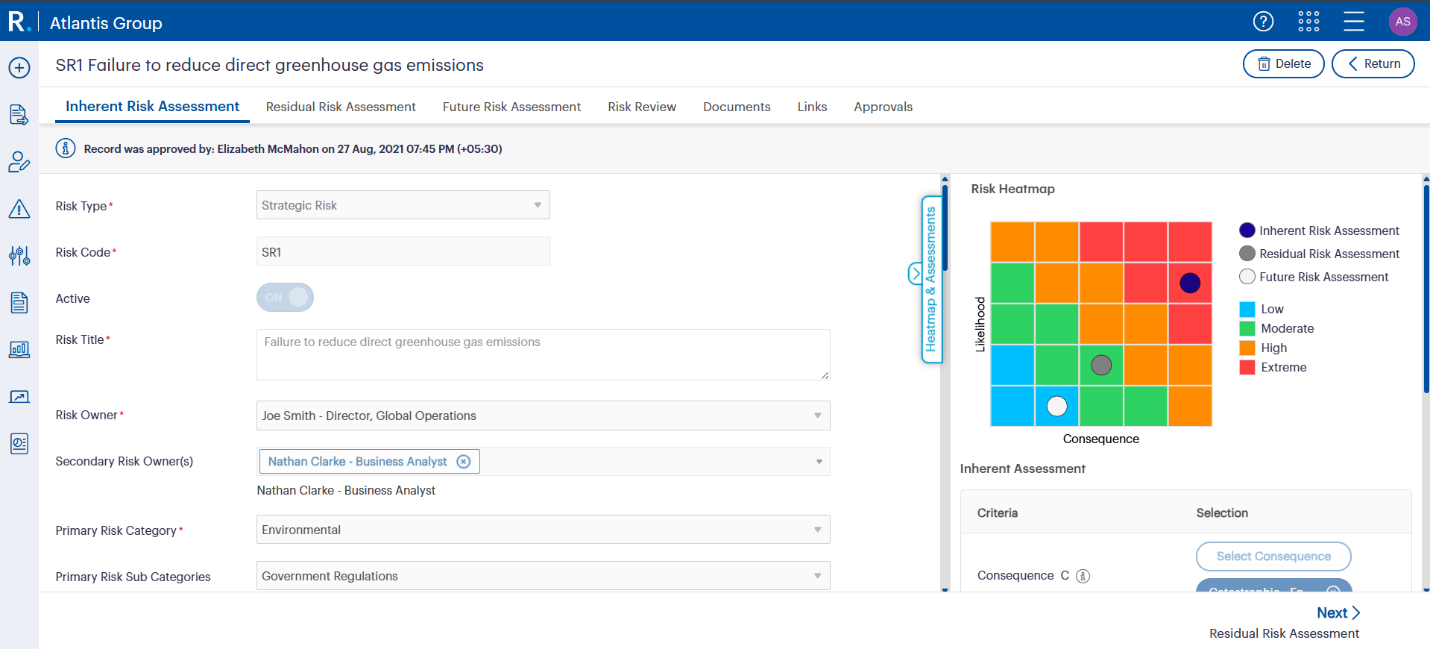The height and width of the screenshot is (649, 1430).
Task: Toggle the Active ON switch
Action: (x=285, y=298)
